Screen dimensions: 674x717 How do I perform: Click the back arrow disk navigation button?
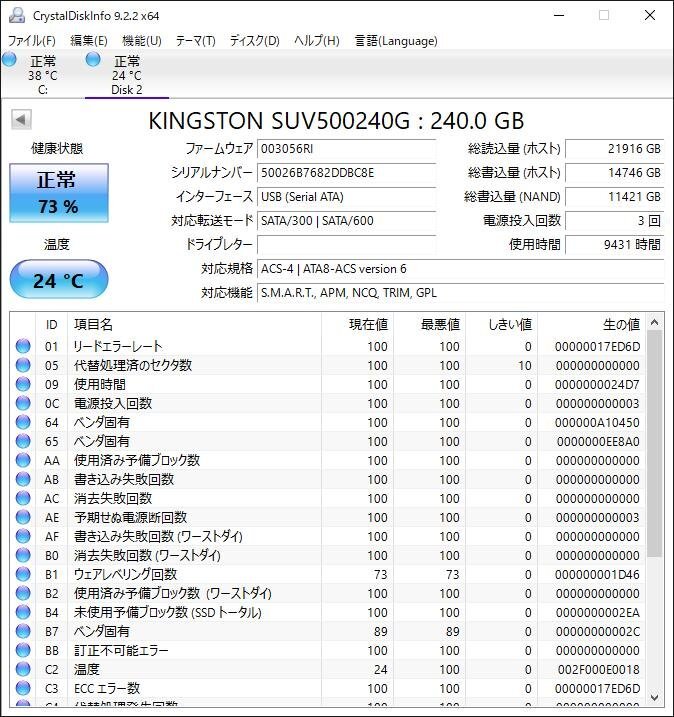(21, 120)
